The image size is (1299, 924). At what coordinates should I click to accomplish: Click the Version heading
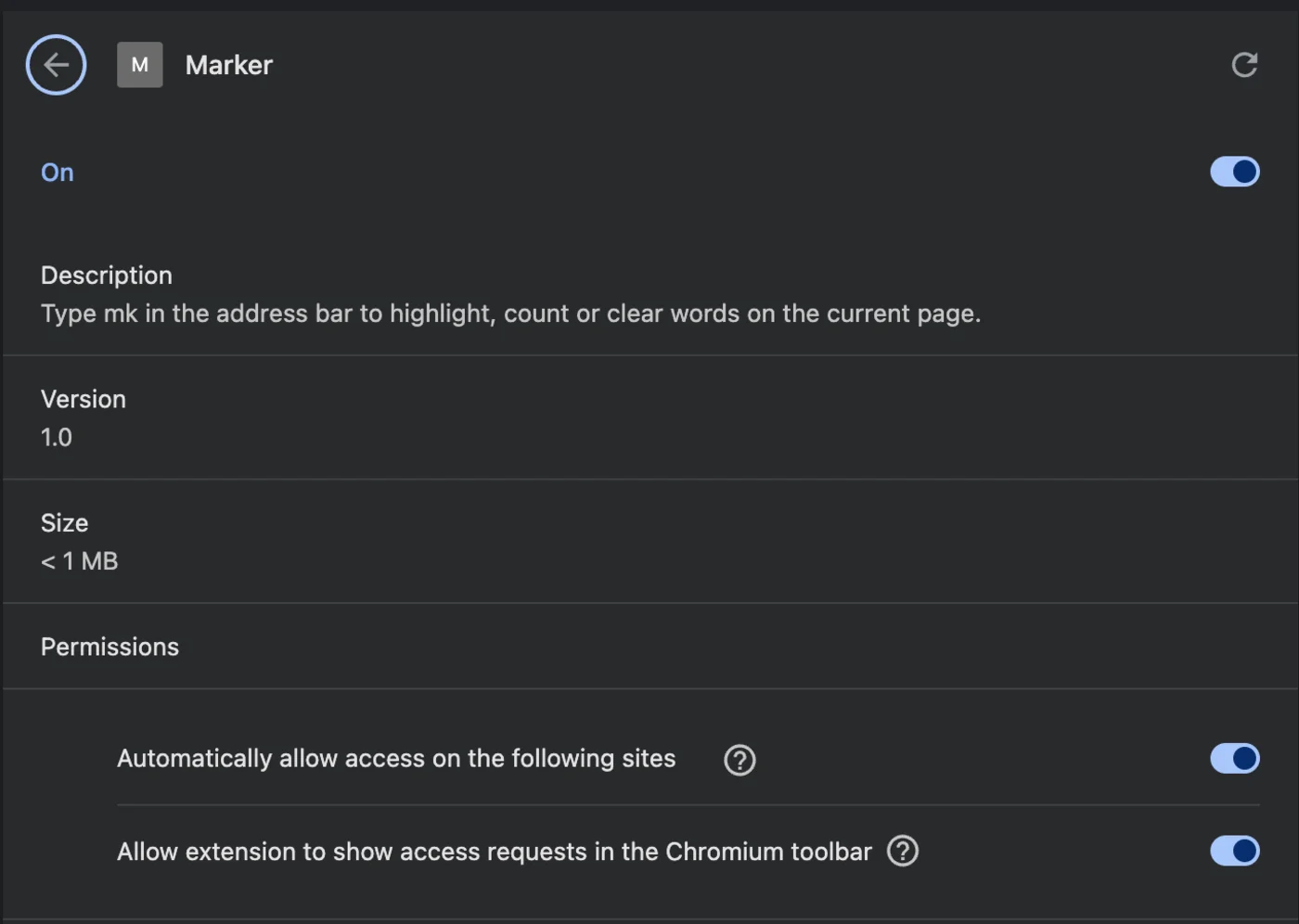point(84,399)
